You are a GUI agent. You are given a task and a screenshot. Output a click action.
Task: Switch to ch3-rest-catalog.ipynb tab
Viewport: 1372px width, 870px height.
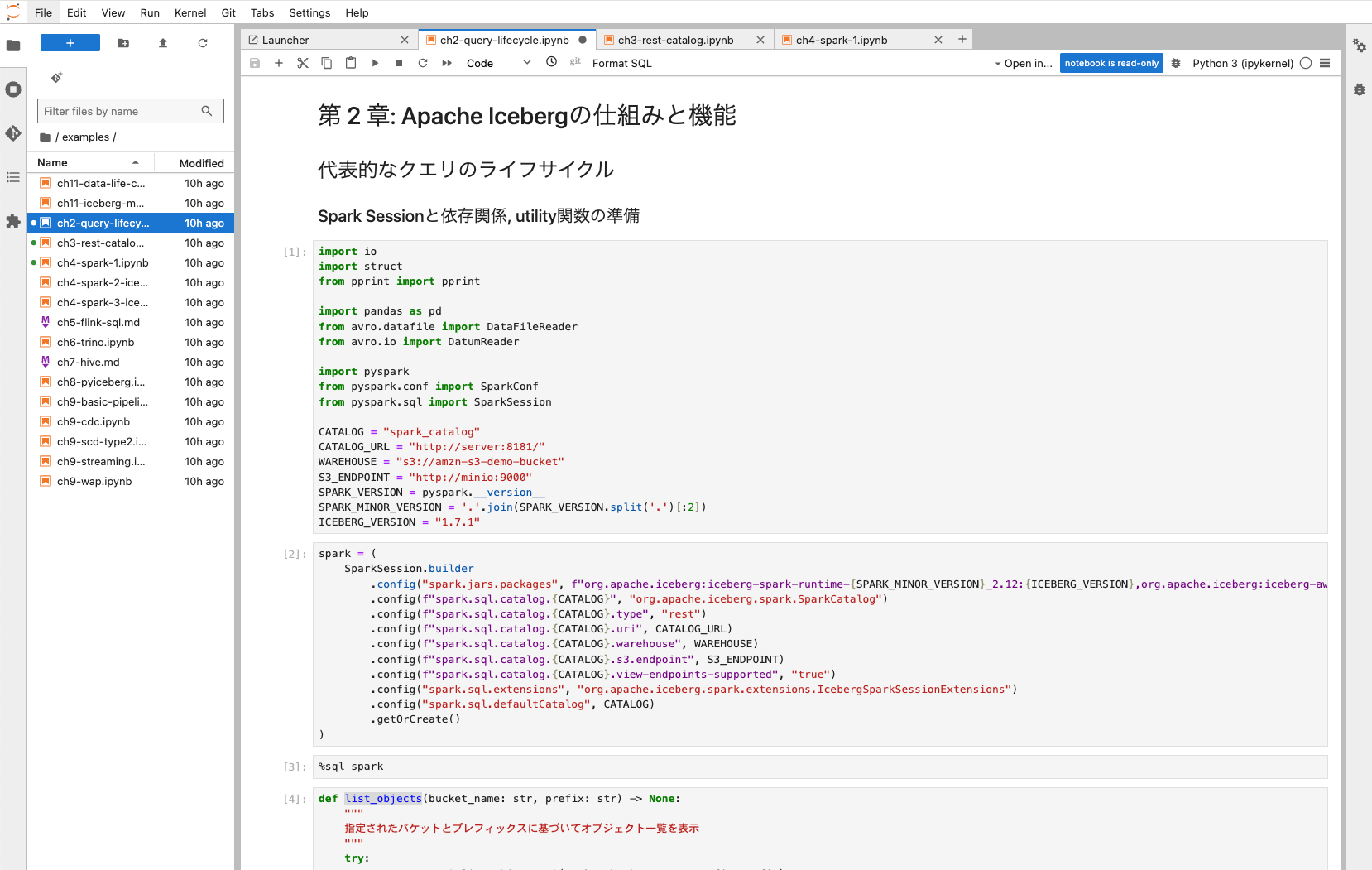tap(675, 40)
